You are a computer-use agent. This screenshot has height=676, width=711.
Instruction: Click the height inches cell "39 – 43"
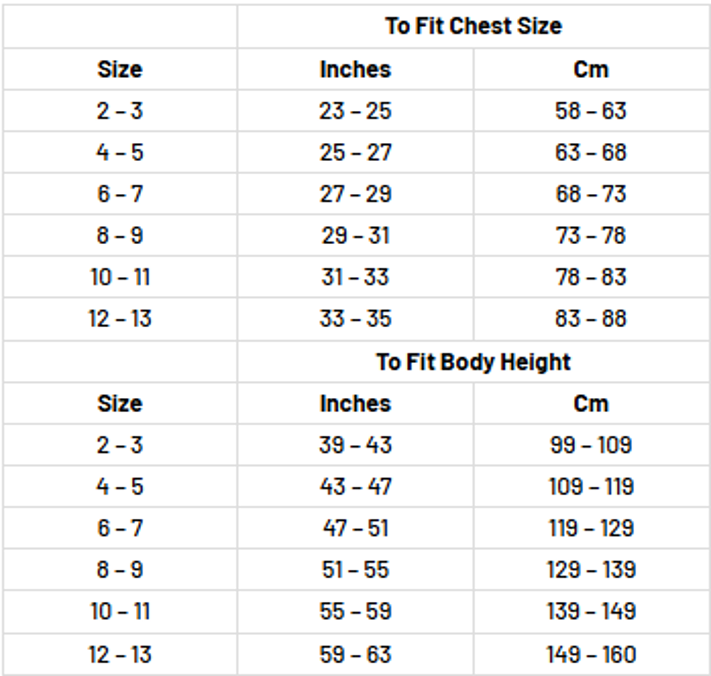[355, 445]
